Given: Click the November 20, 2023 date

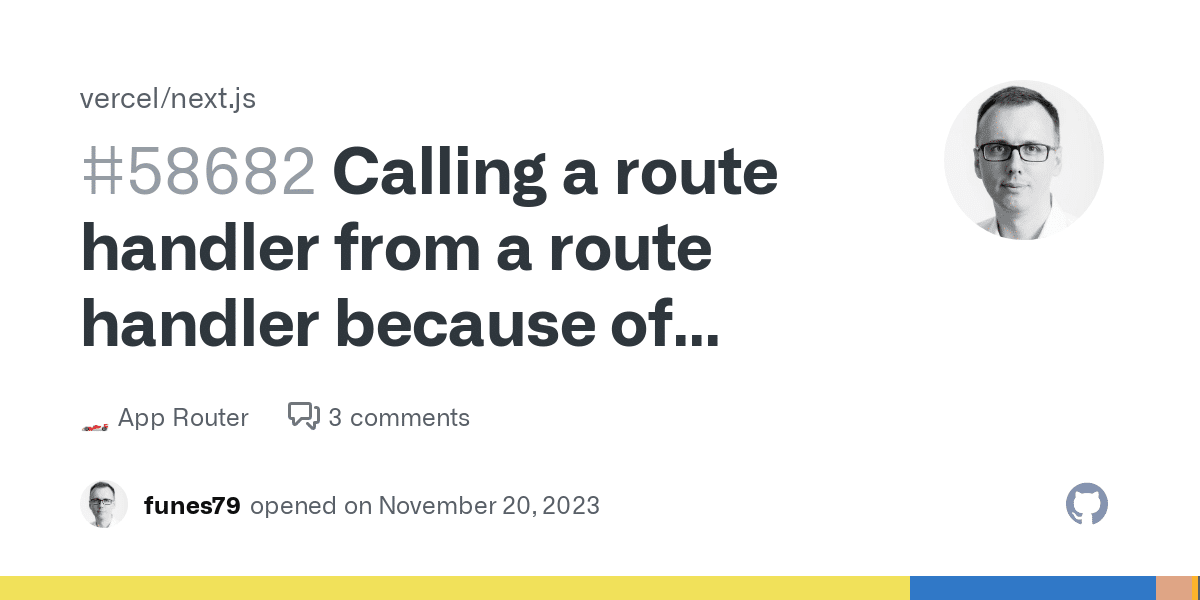Looking at the screenshot, I should 489,506.
